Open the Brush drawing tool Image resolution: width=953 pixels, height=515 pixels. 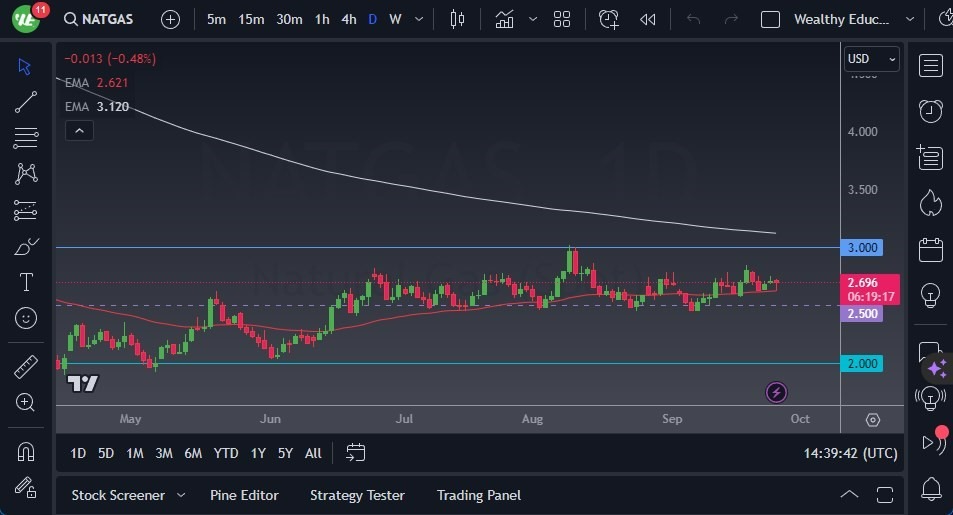26,246
